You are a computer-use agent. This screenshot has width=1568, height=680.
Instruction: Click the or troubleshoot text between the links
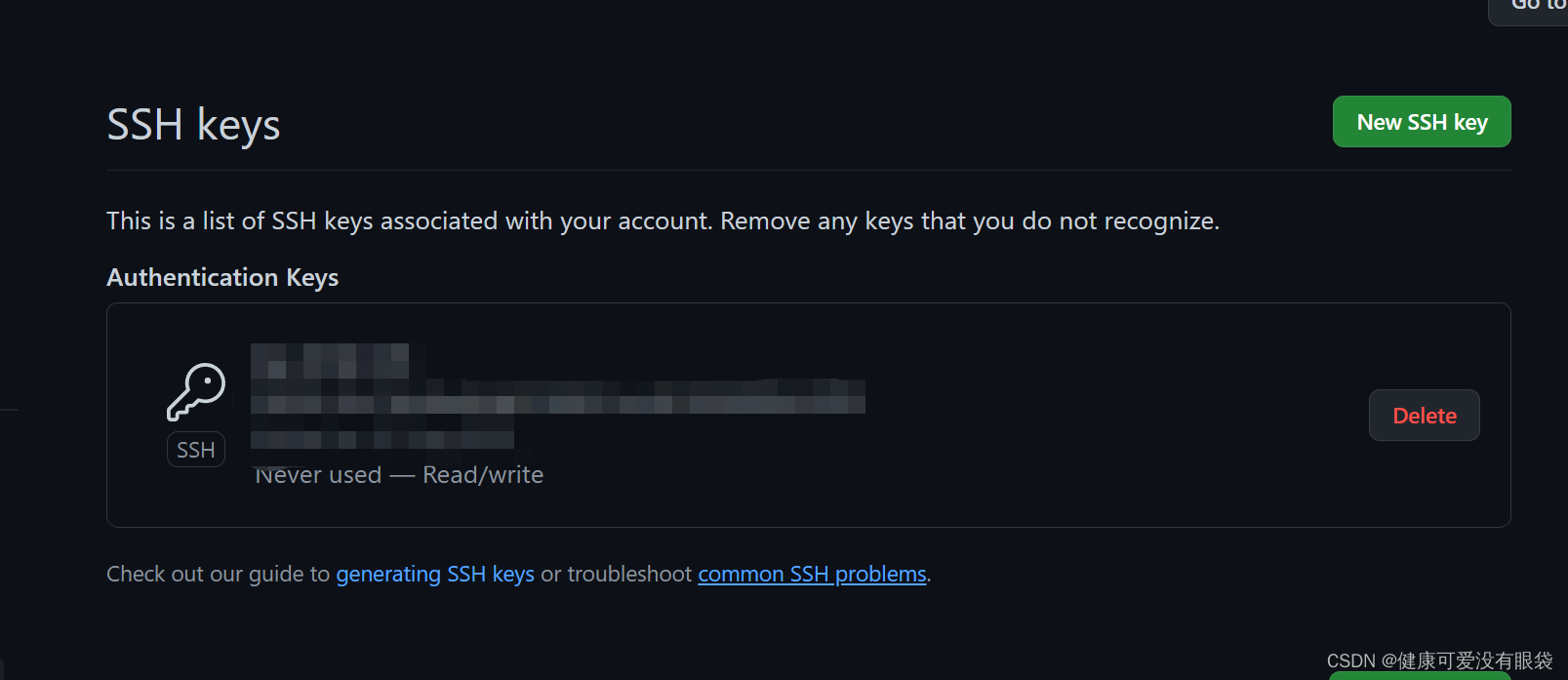click(x=617, y=574)
